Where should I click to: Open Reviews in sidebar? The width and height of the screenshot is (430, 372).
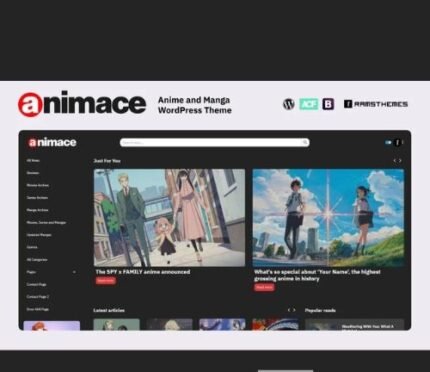coord(33,173)
